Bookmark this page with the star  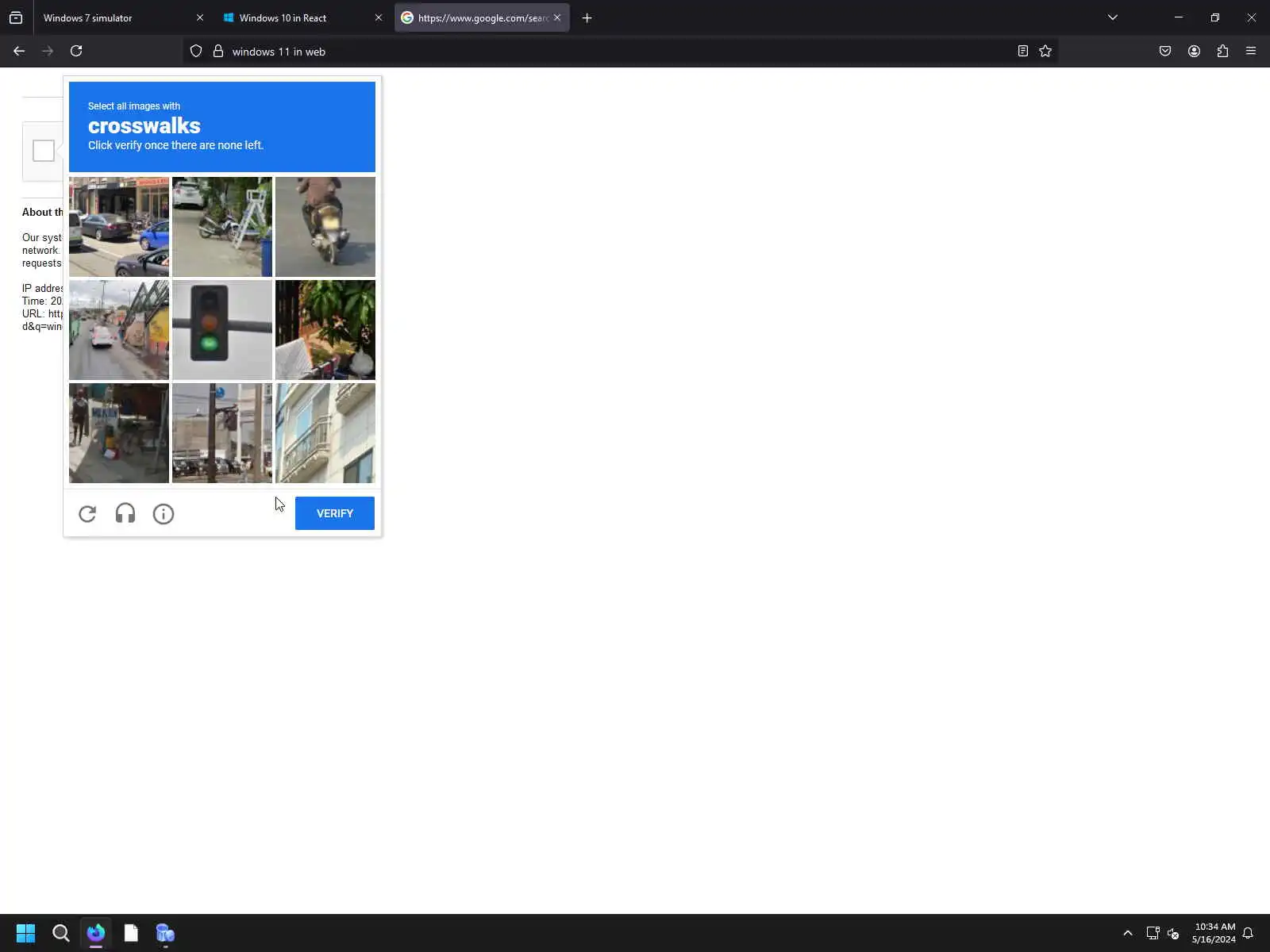pyautogui.click(x=1045, y=52)
